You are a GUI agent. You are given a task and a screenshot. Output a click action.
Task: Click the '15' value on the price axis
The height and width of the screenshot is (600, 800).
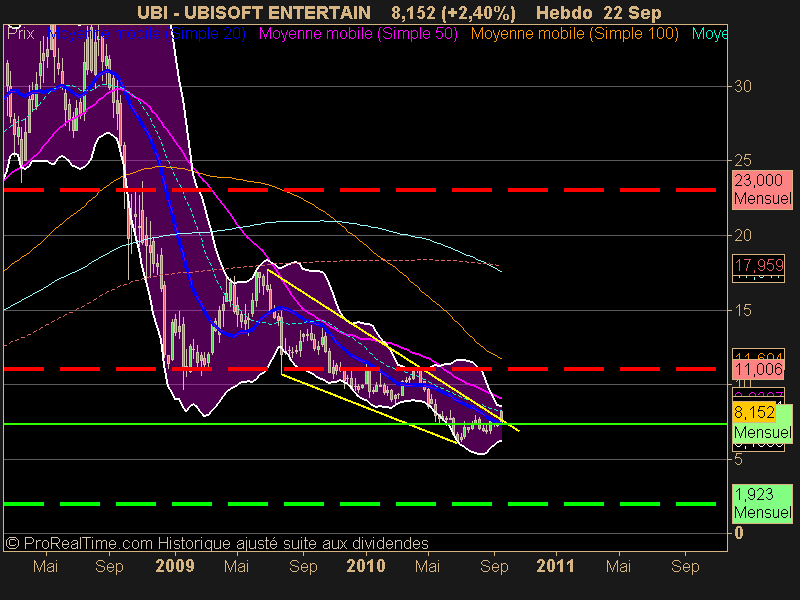[743, 310]
